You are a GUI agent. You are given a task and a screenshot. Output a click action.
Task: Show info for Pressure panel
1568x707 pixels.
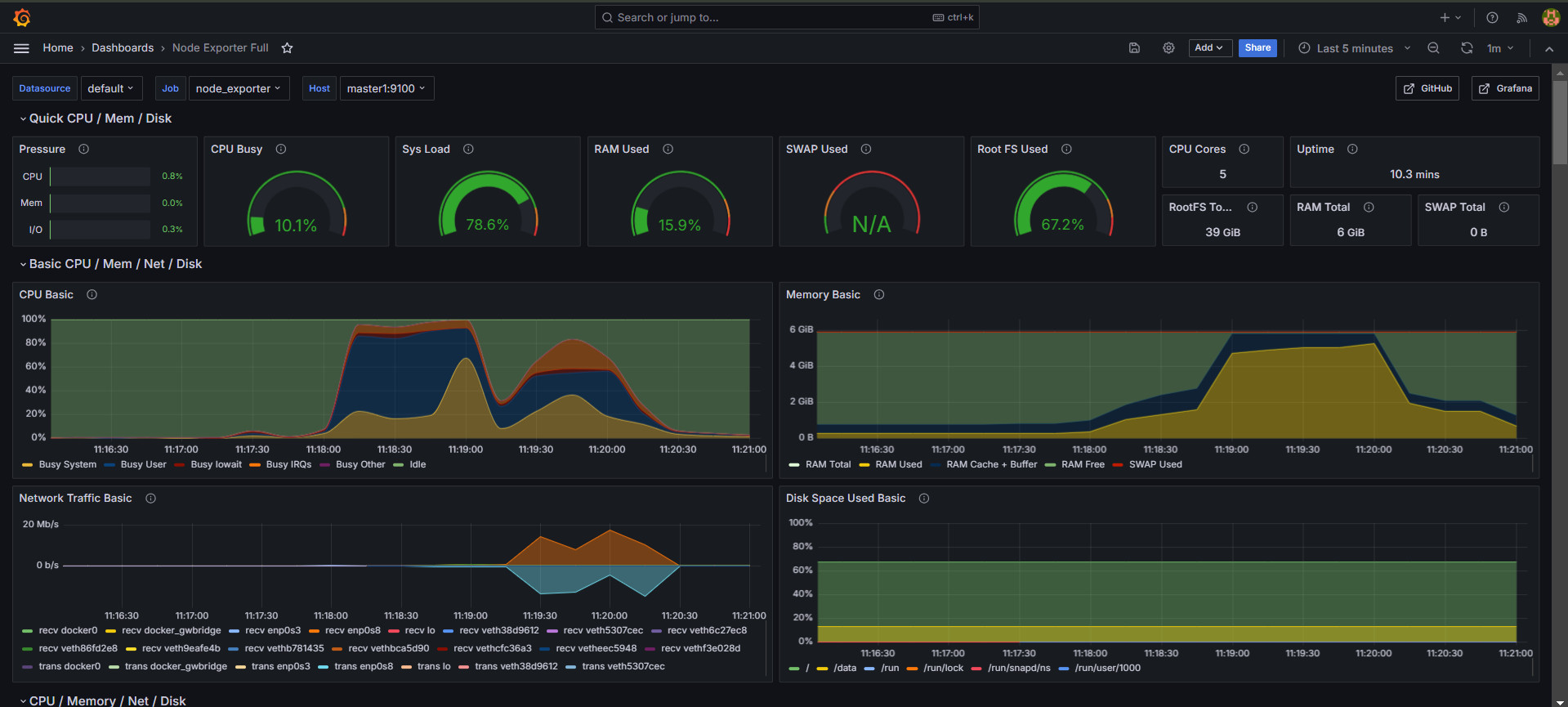click(83, 149)
